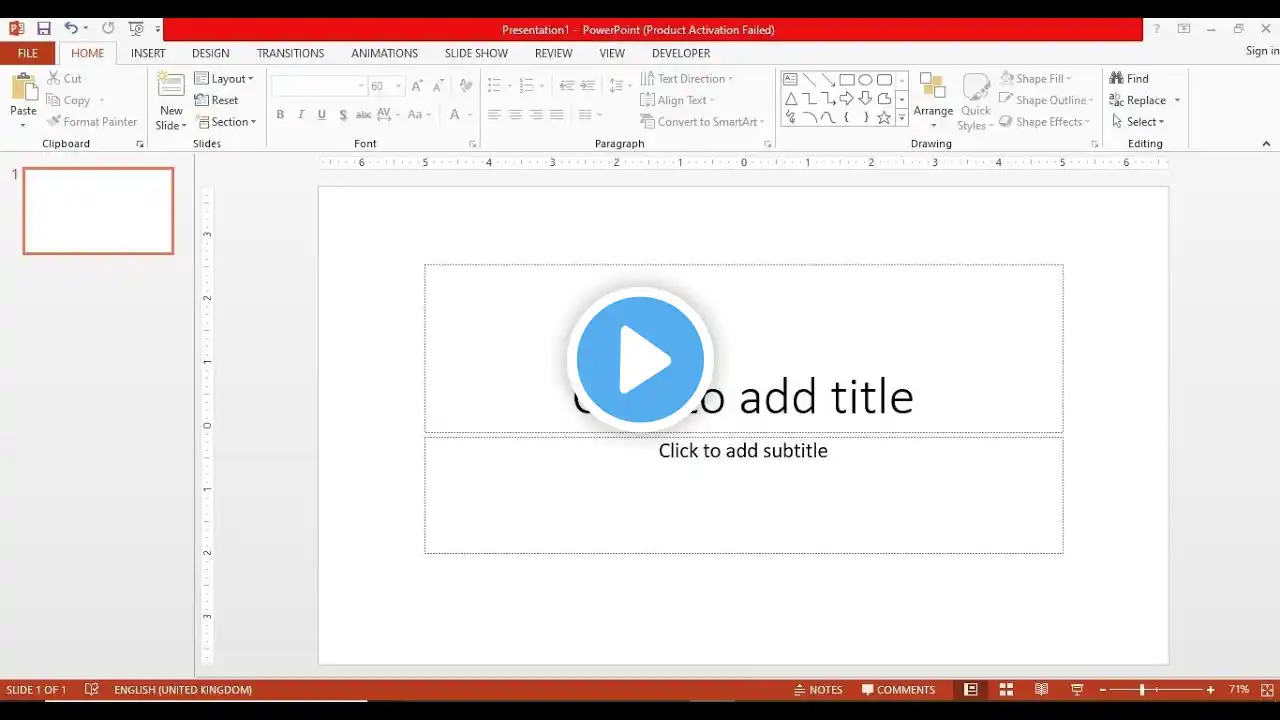The height and width of the screenshot is (720, 1280).
Task: Run spell check from status bar icon
Action: coord(92,690)
